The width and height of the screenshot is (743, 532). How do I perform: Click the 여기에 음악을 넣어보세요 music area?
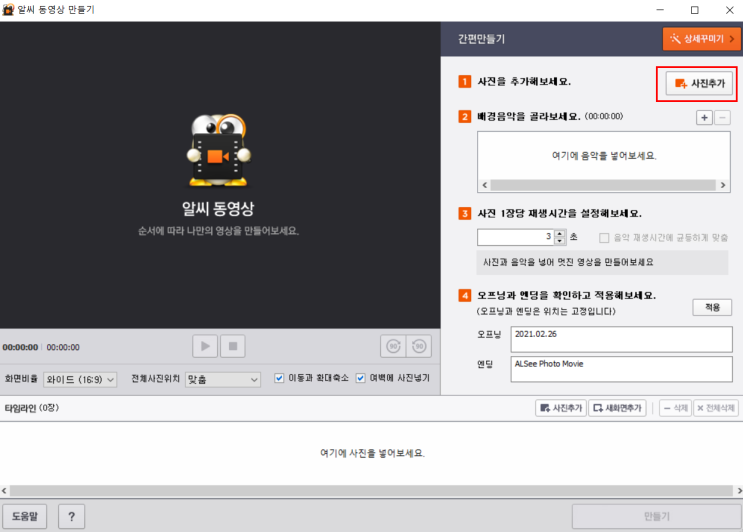click(604, 156)
